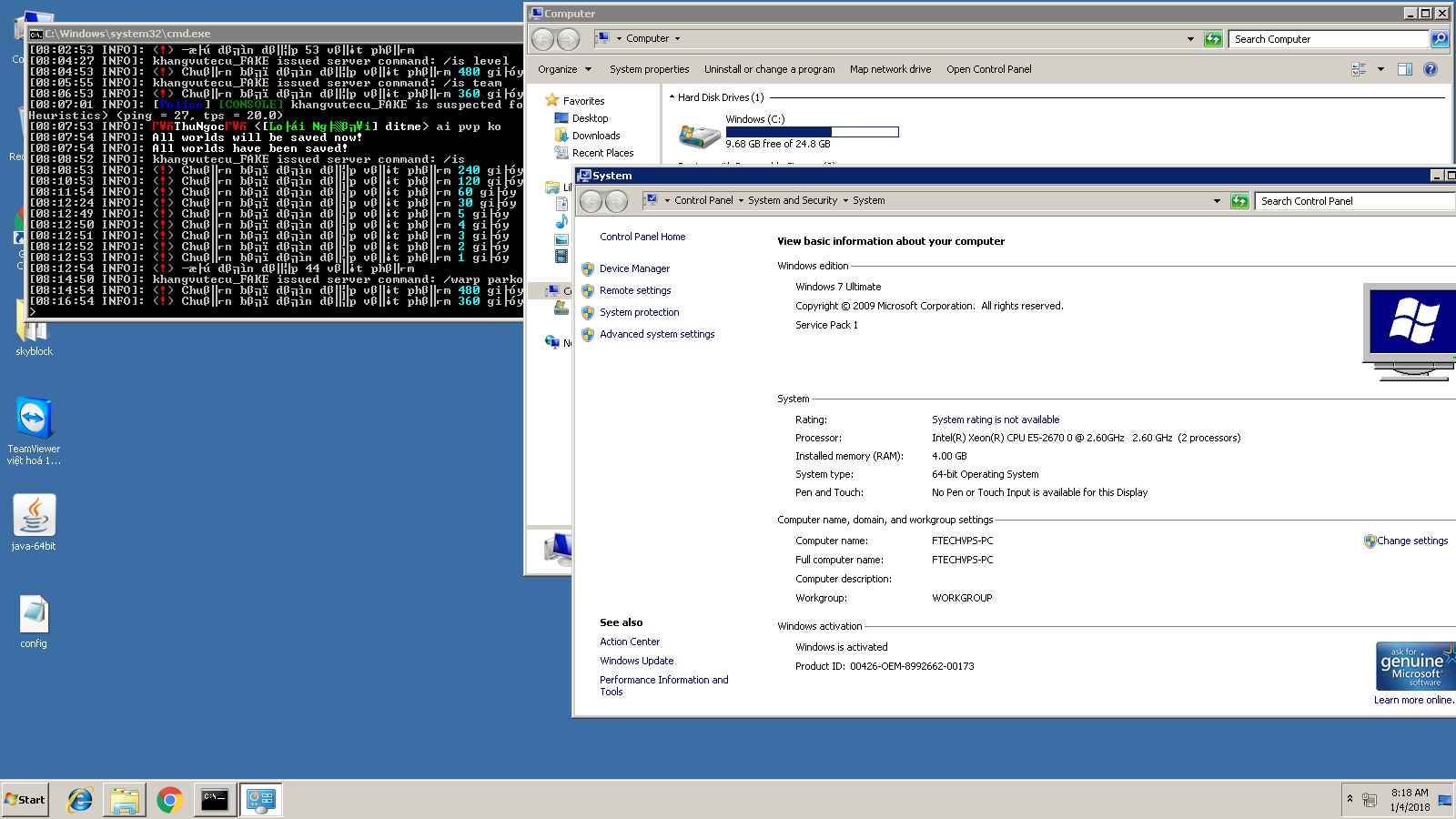Click Uninstall or change a program

click(769, 69)
